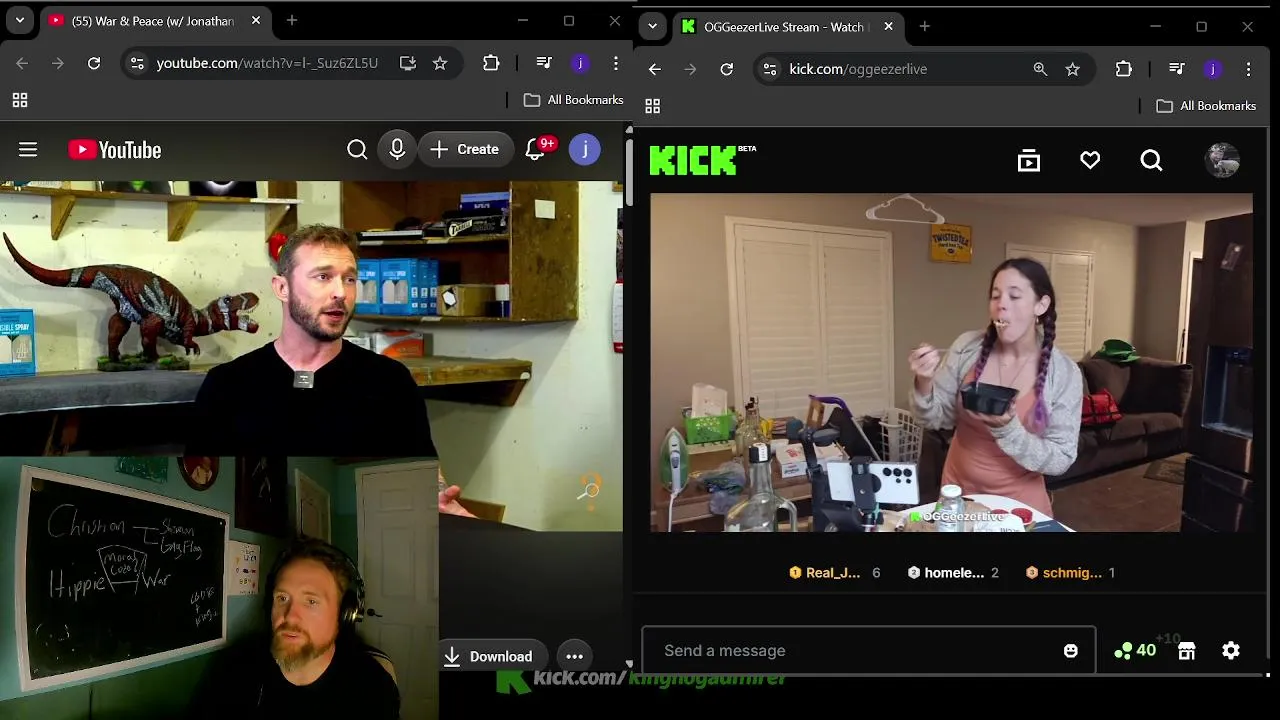Open Chrome profile in YouTube window
1280x720 pixels.
580,63
